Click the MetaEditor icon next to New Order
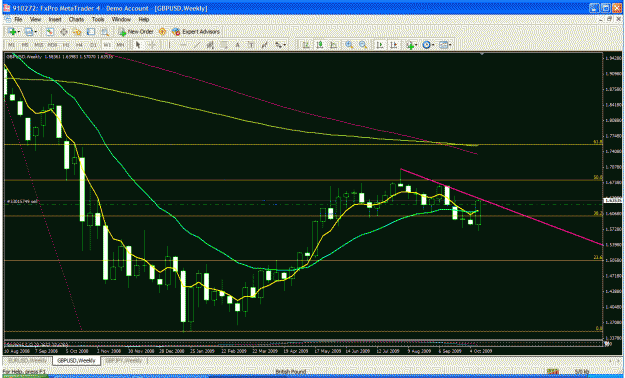The height and width of the screenshot is (378, 625). coord(162,32)
